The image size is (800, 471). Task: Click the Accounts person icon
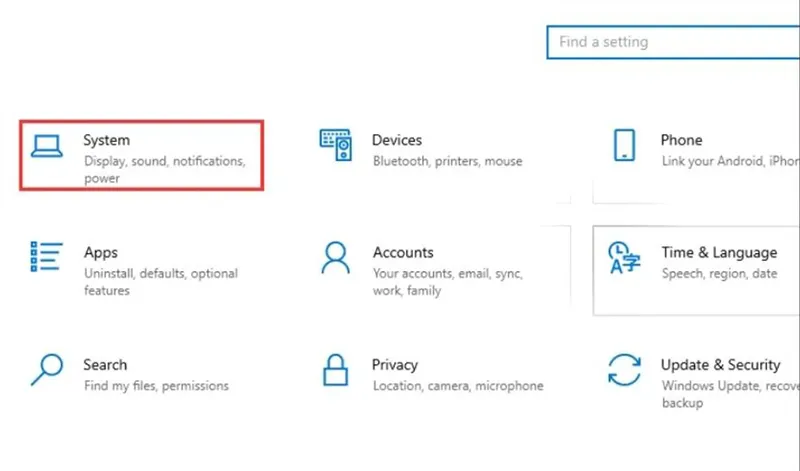click(336, 257)
